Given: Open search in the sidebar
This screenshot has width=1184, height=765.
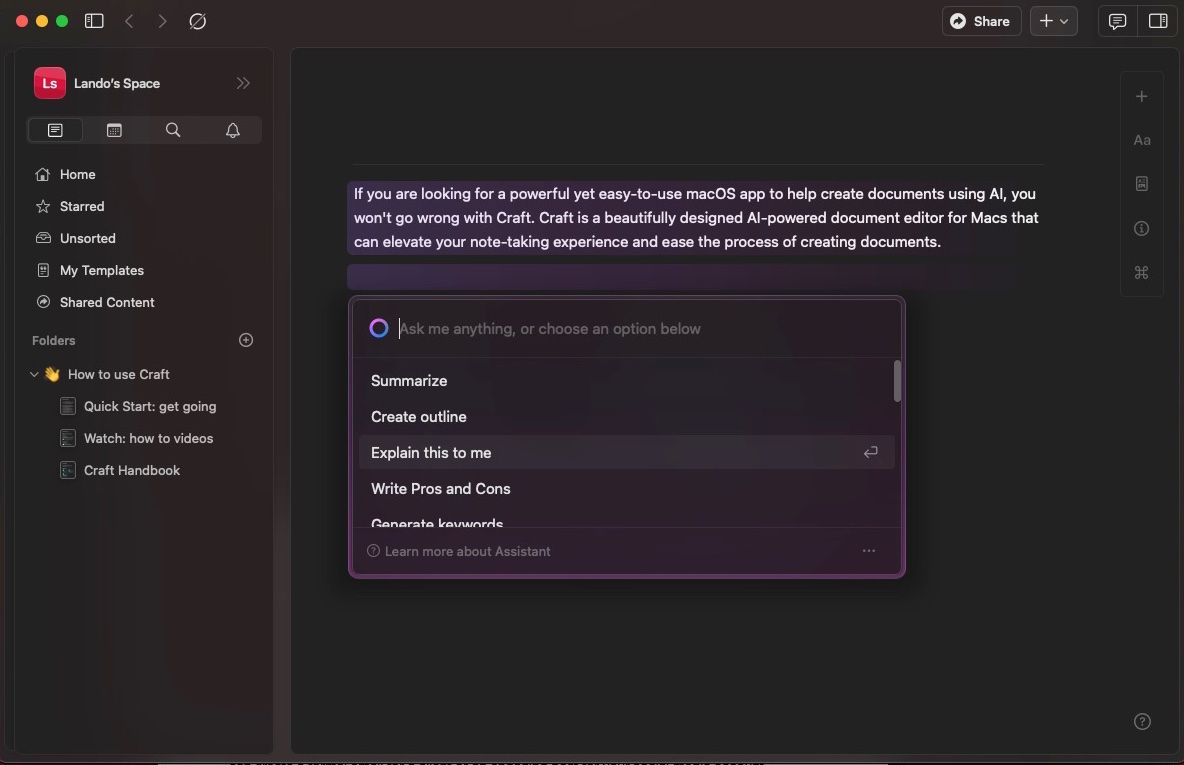Looking at the screenshot, I should pos(173,130).
